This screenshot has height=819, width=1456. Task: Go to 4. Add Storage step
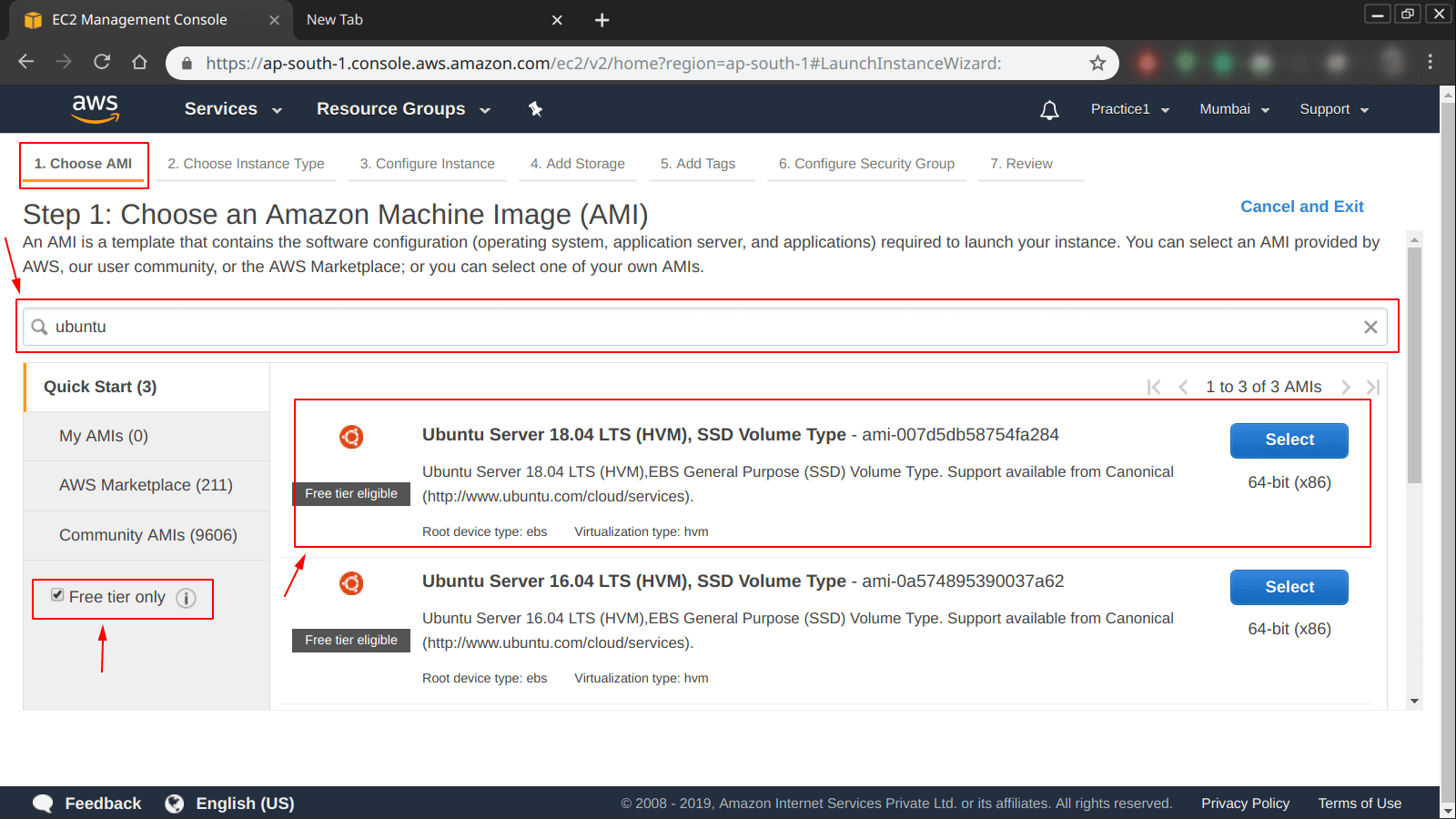tap(578, 164)
